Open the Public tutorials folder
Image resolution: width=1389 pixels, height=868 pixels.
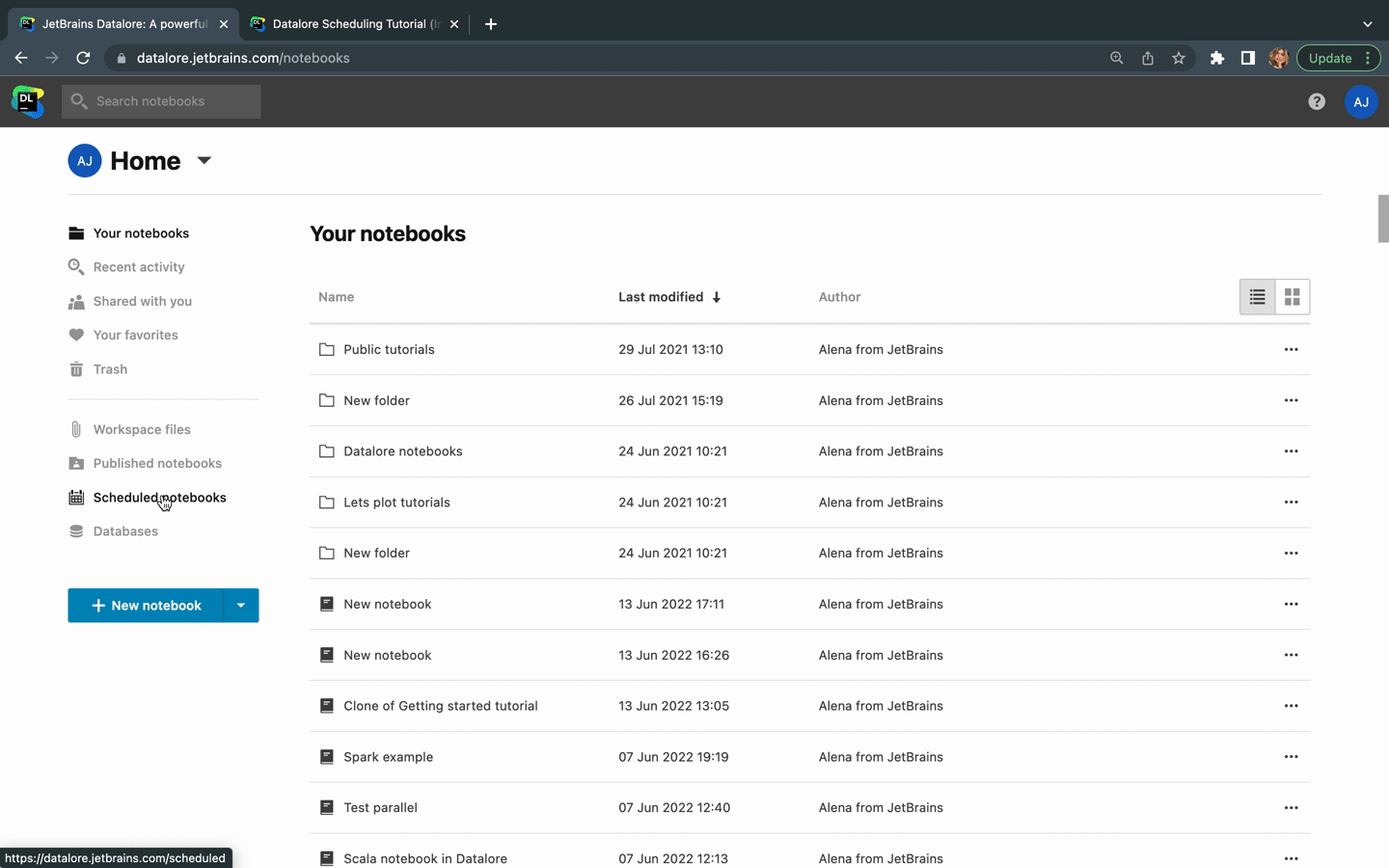click(x=389, y=349)
